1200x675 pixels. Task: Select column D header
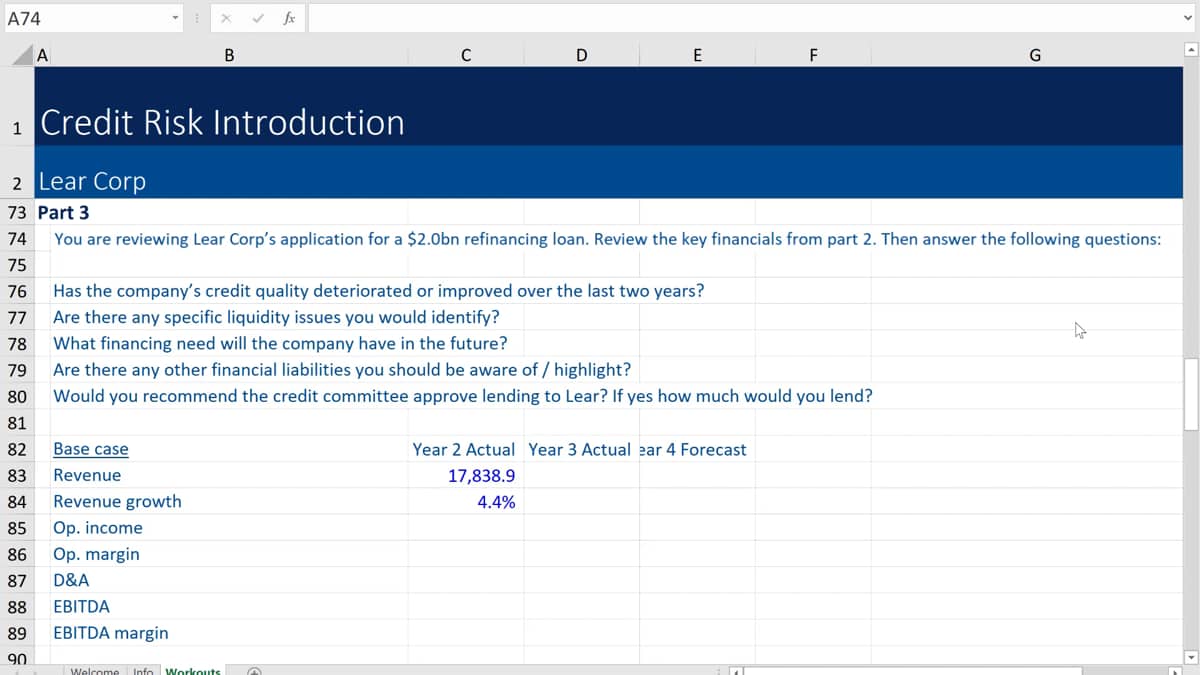(581, 56)
